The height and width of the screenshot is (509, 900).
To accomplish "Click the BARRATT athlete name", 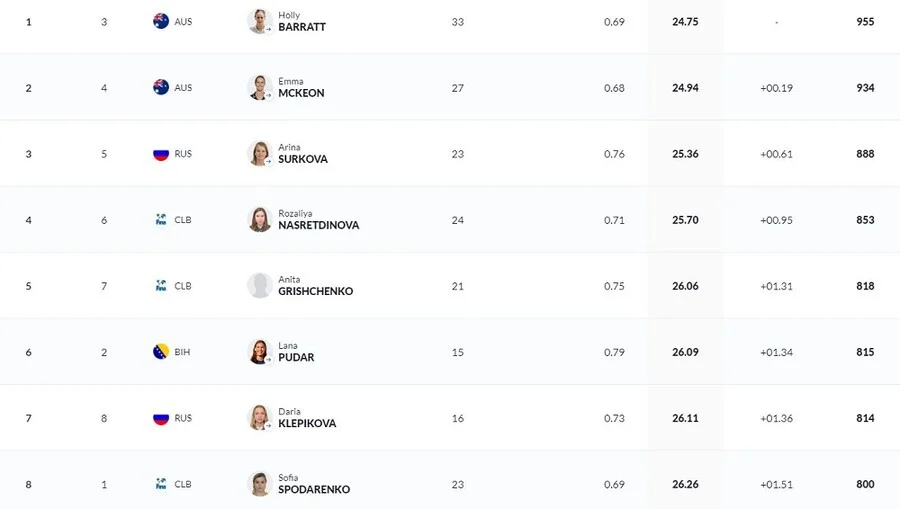I will tap(302, 27).
